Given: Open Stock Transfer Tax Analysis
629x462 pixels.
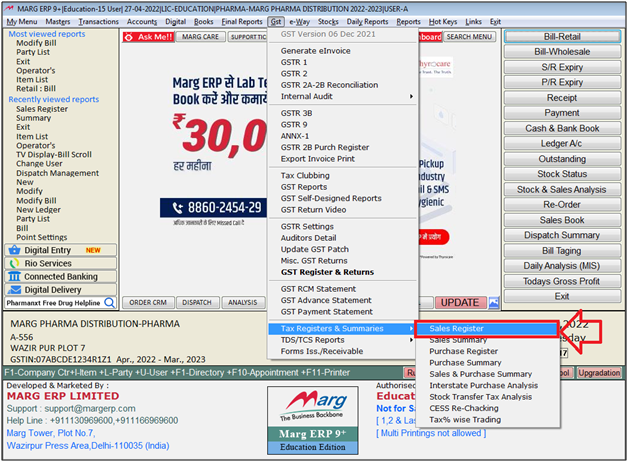Looking at the screenshot, I should coord(481,397).
